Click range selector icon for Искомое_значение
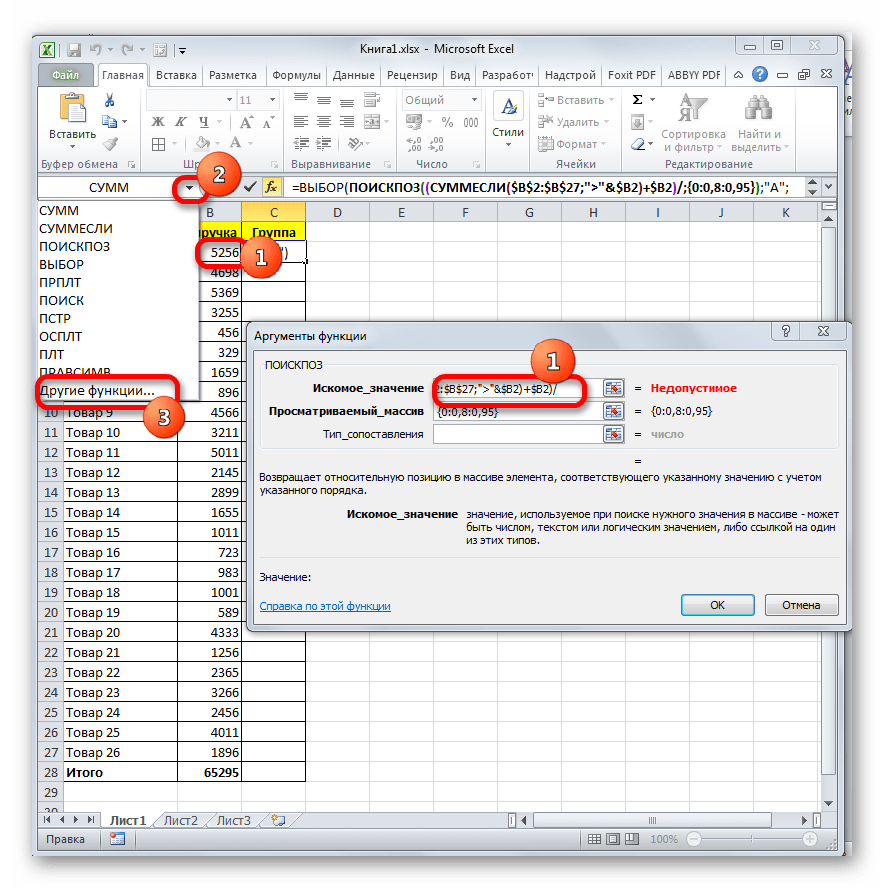 click(x=613, y=388)
